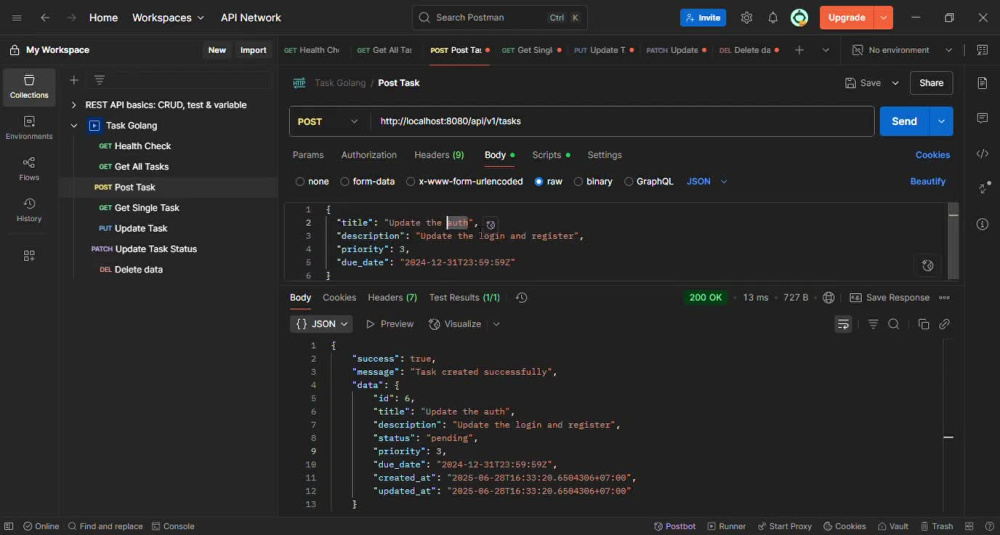Viewport: 1000px width, 535px height.
Task: Search the response with magnifier icon
Action: tap(893, 324)
